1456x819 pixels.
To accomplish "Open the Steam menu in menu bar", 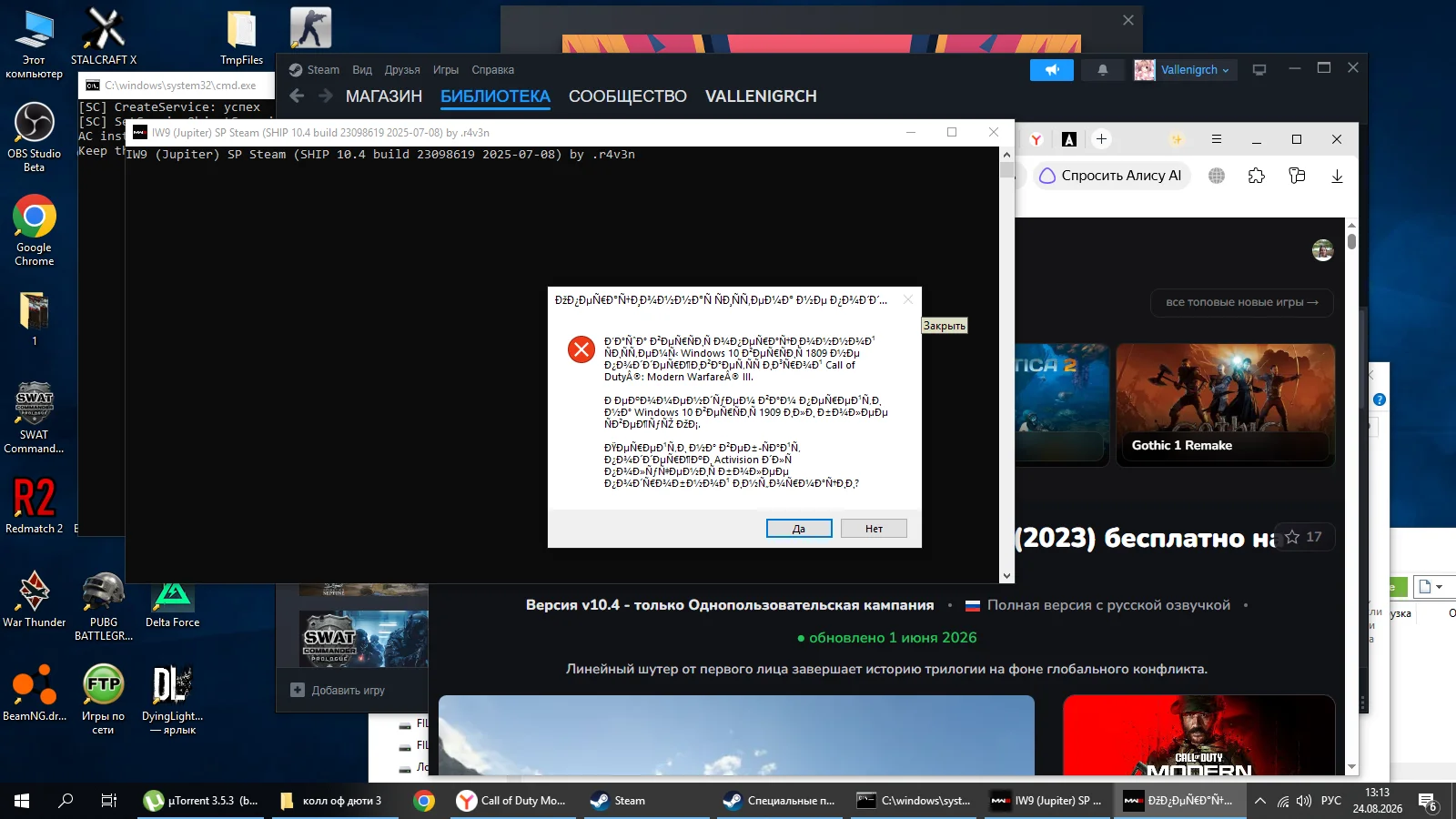I will pyautogui.click(x=323, y=70).
